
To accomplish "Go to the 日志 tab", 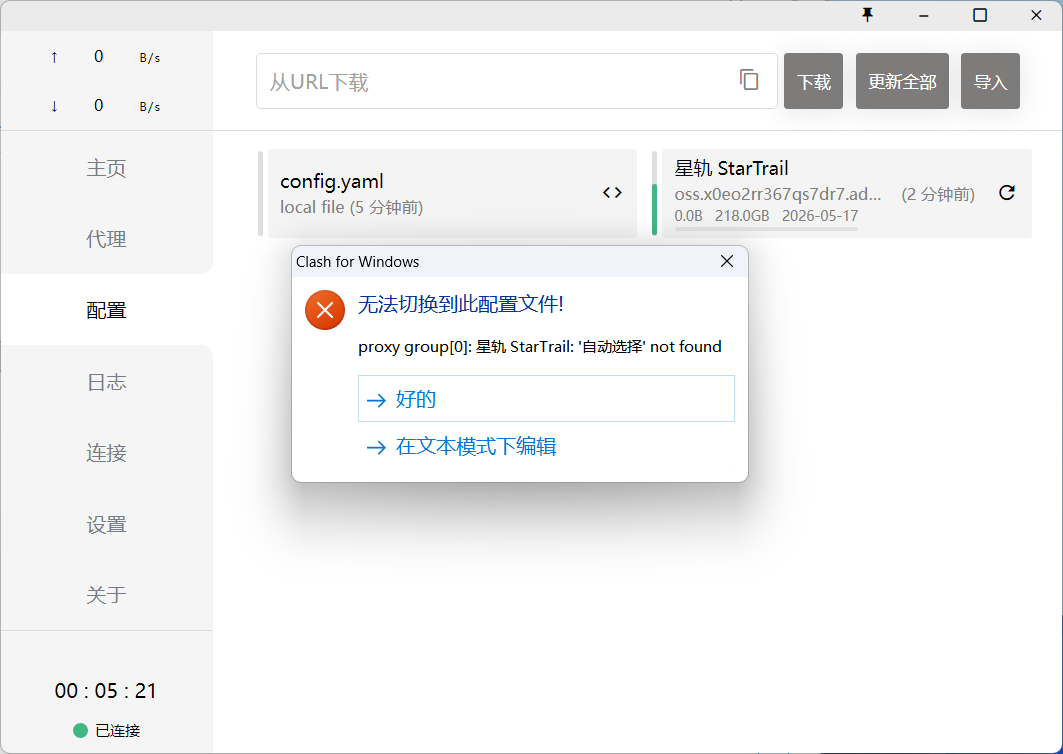I will click(x=106, y=382).
